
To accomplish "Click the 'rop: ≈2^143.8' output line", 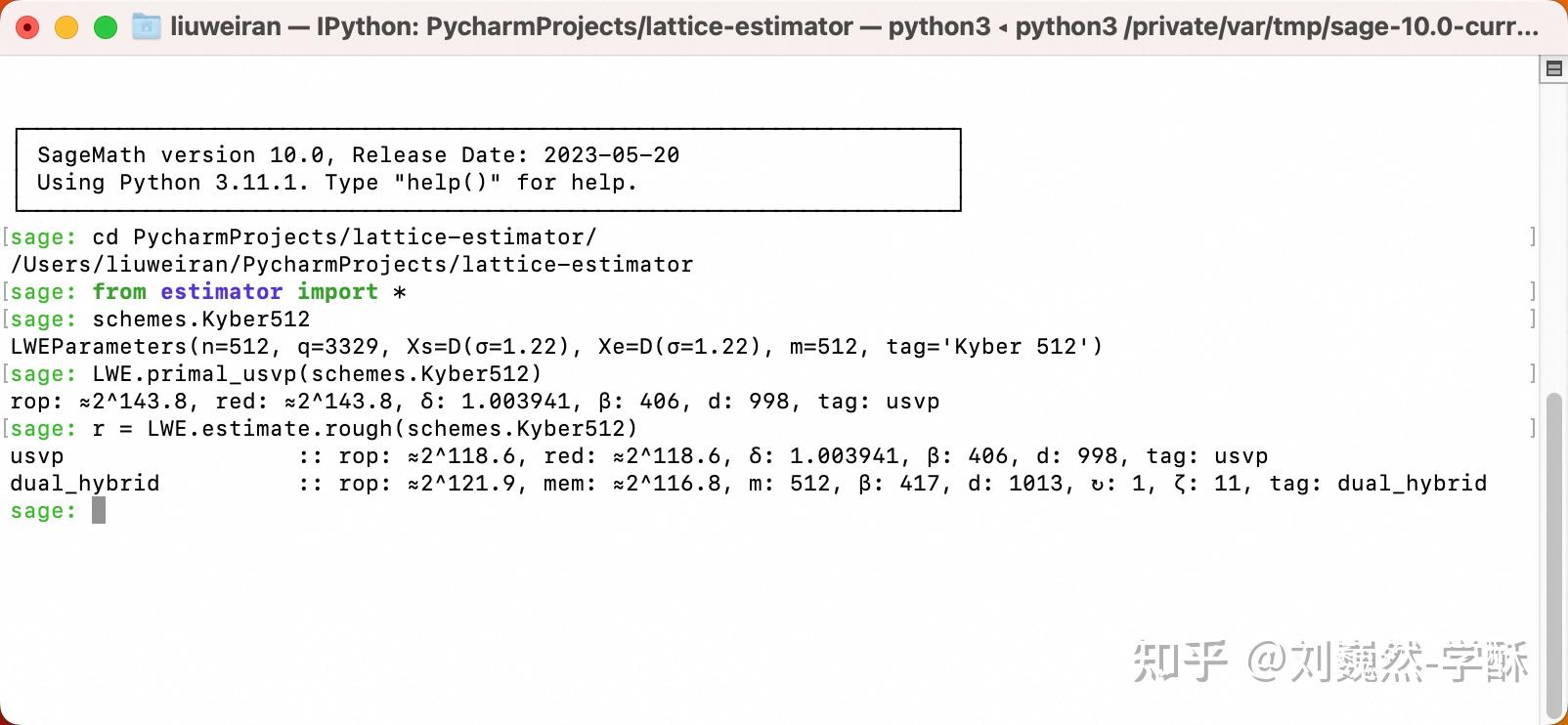I will pyautogui.click(x=474, y=402).
